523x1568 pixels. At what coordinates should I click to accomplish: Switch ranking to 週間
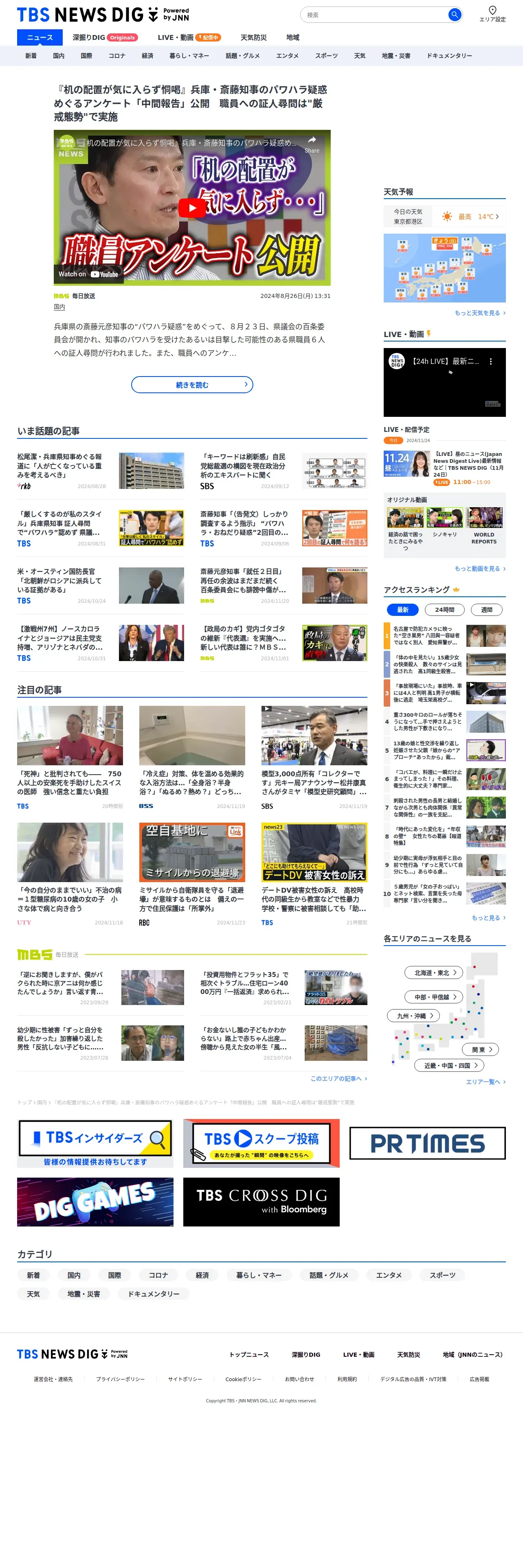click(486, 609)
